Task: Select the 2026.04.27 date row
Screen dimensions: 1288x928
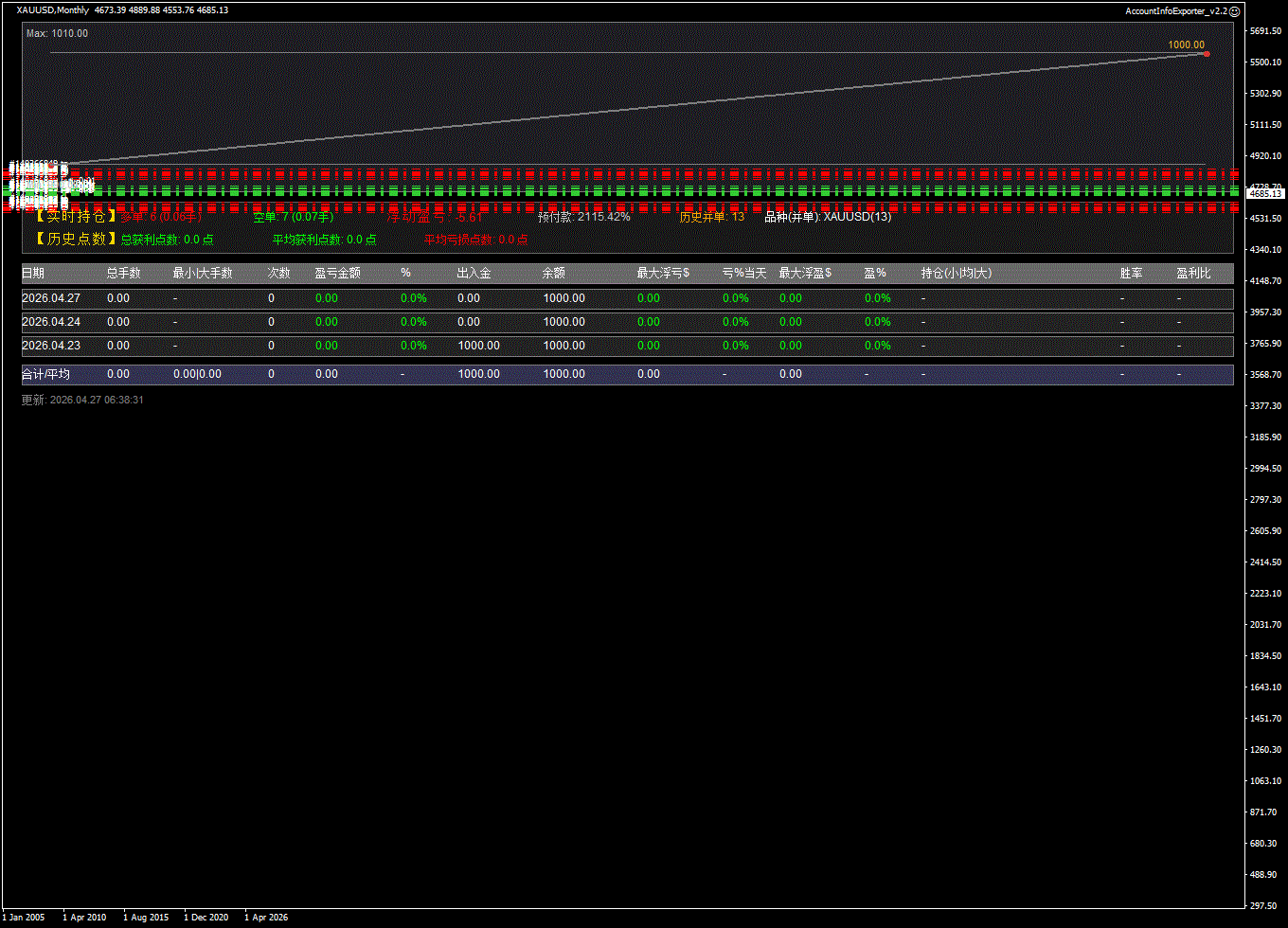Action: [x=51, y=298]
